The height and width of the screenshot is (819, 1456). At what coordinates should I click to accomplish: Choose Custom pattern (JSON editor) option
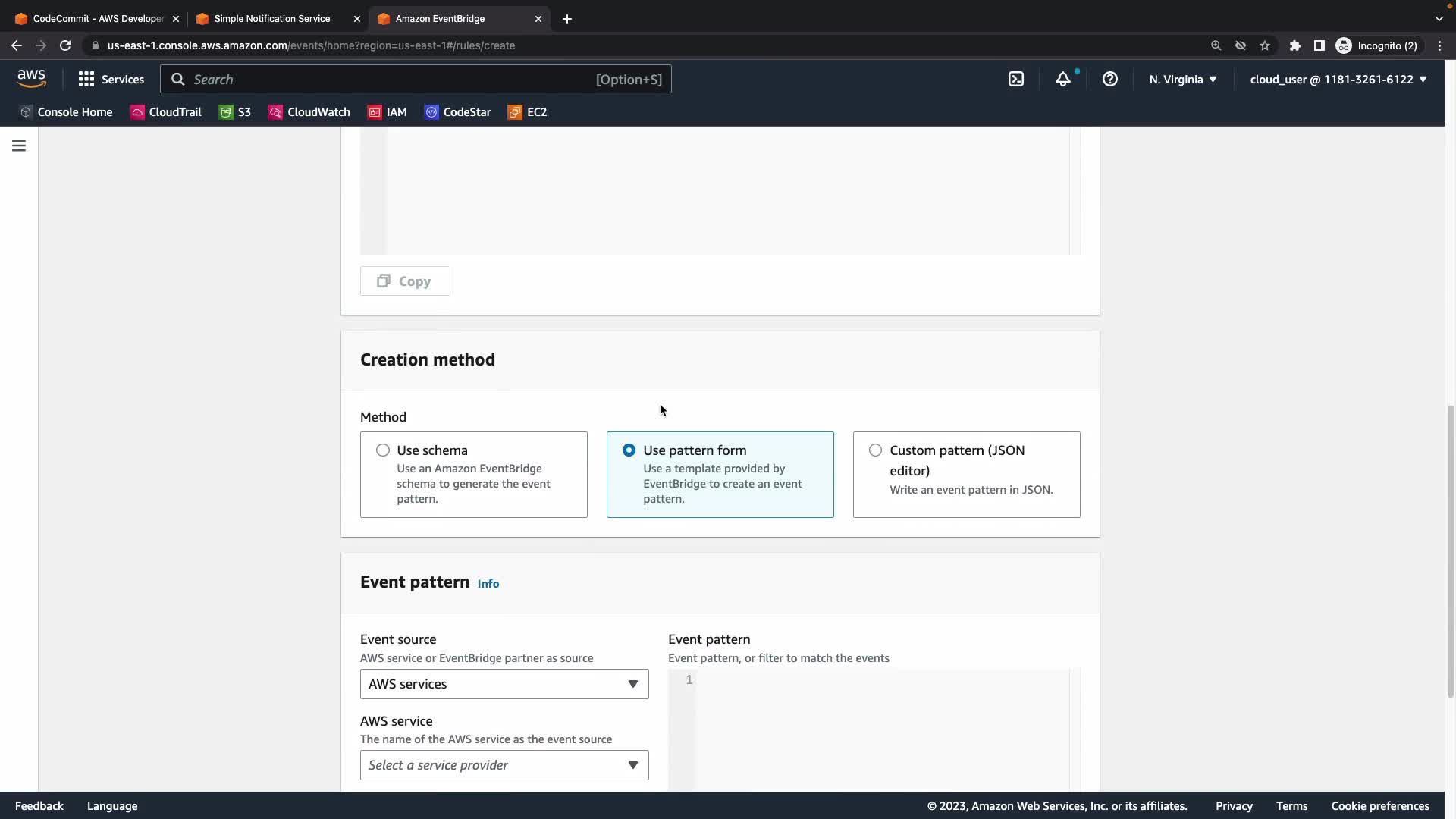[x=875, y=450]
